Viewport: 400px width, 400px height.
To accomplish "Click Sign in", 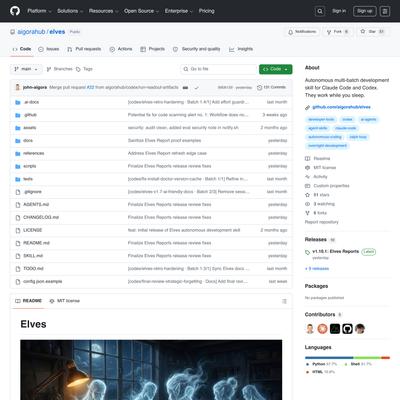I will pyautogui.click(x=339, y=11).
